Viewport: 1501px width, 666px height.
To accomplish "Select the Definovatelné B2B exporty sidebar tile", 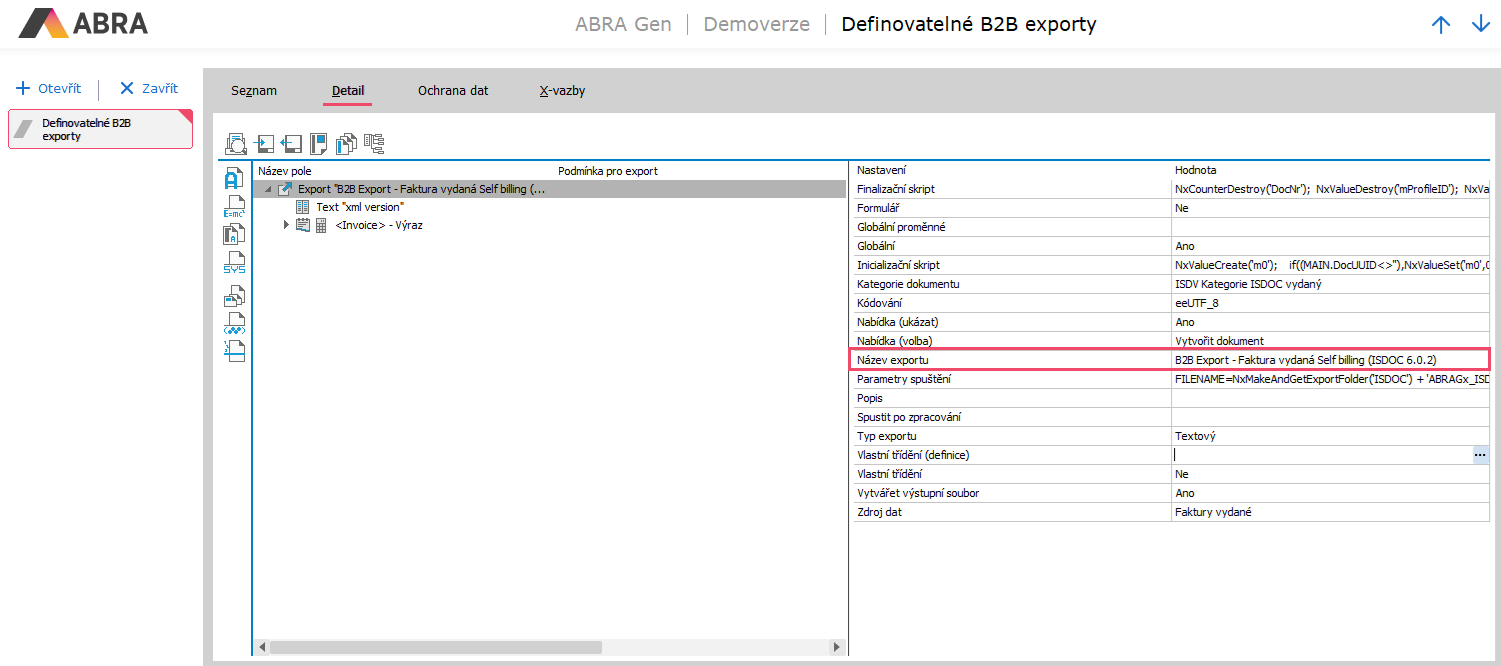I will coord(100,129).
